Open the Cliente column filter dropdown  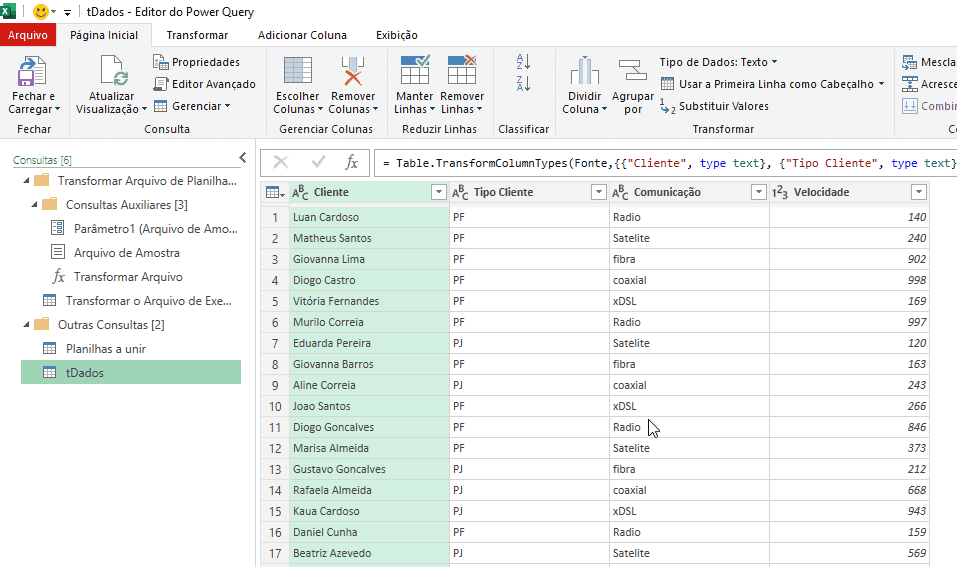[x=438, y=192]
